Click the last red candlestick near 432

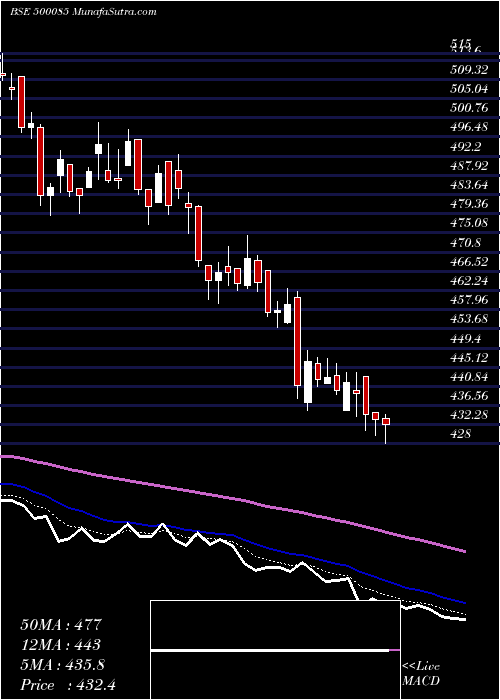[x=386, y=421]
